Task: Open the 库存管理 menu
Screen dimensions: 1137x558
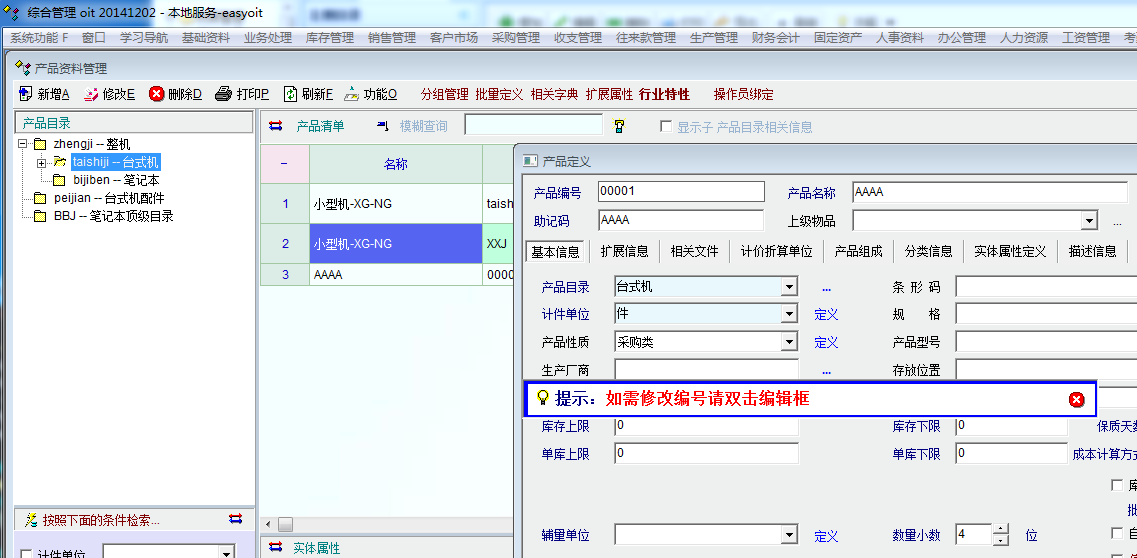Action: [x=329, y=37]
